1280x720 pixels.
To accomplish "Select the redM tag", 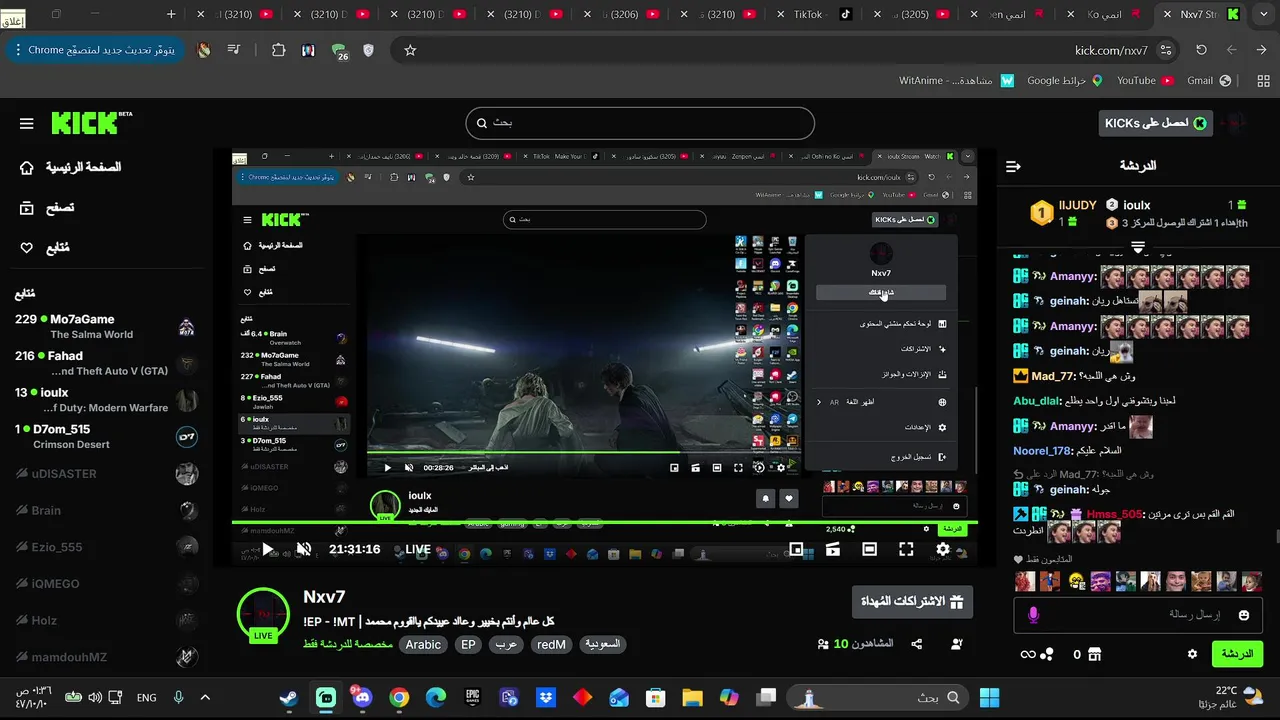I will (x=551, y=645).
